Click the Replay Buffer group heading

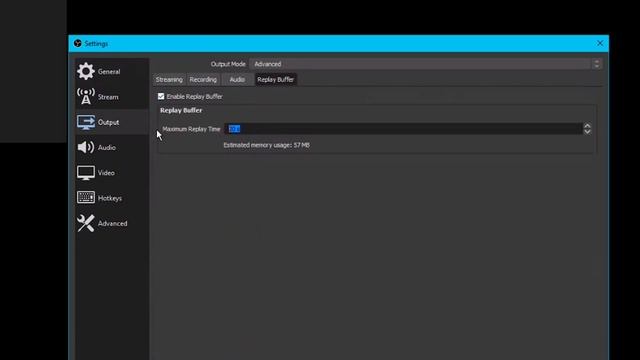click(x=181, y=110)
